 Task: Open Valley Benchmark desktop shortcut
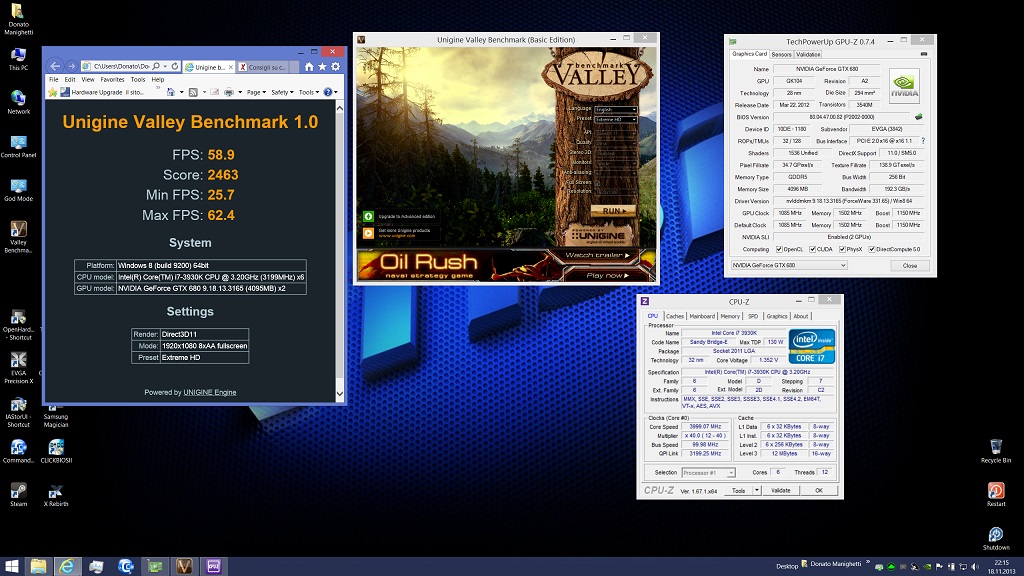(18, 236)
